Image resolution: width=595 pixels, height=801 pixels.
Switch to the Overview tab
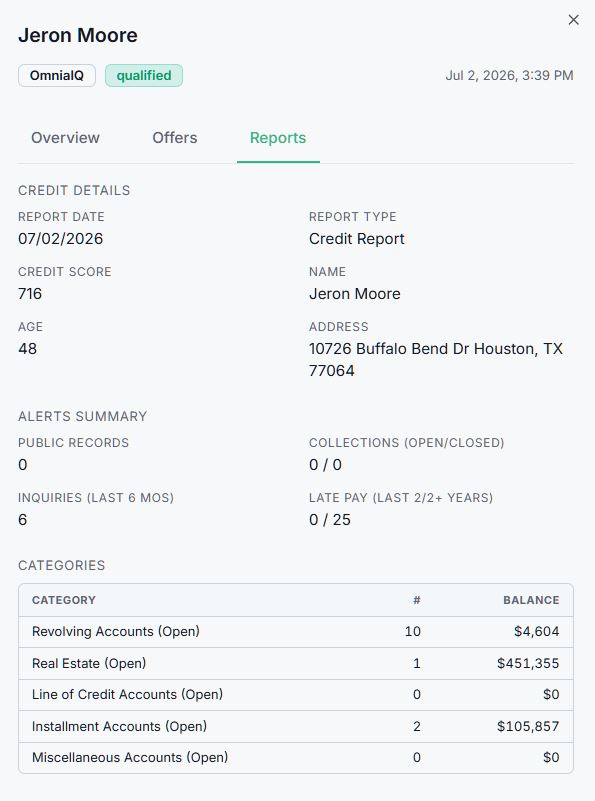point(65,138)
